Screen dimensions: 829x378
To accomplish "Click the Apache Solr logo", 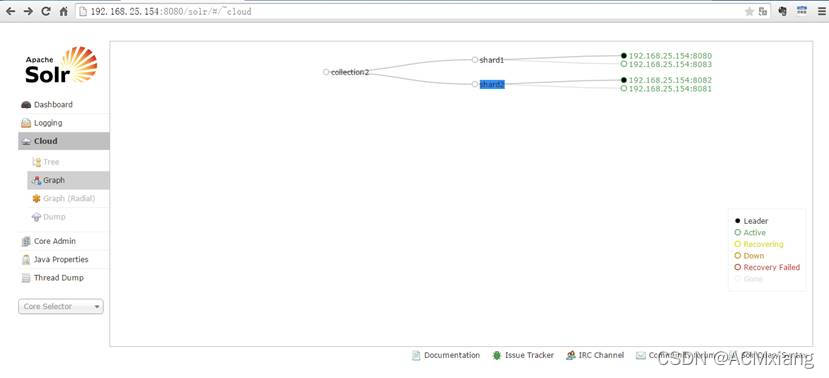I will tap(61, 65).
